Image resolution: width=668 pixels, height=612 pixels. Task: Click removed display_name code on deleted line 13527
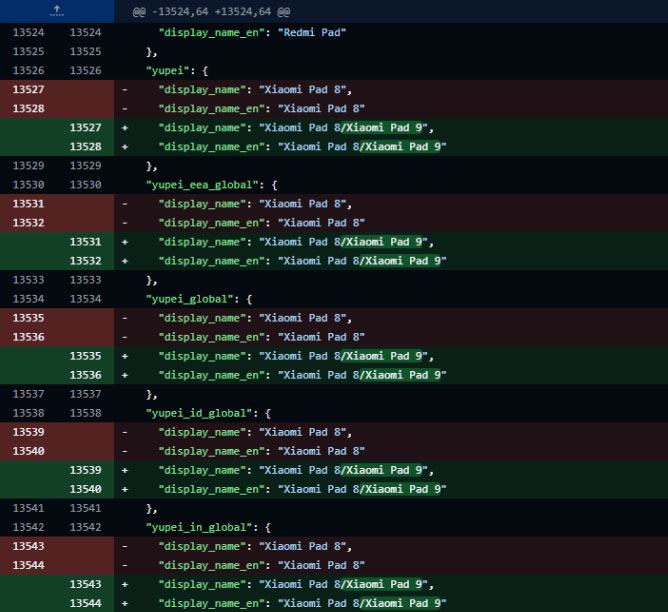[255, 89]
